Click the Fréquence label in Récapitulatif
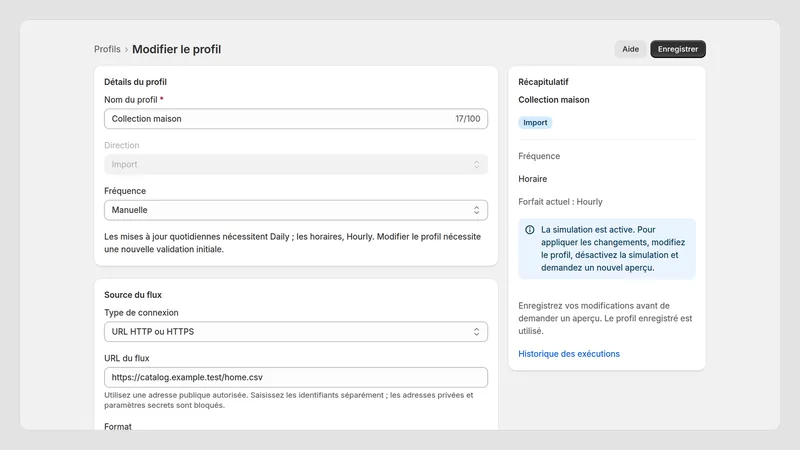 click(x=539, y=156)
